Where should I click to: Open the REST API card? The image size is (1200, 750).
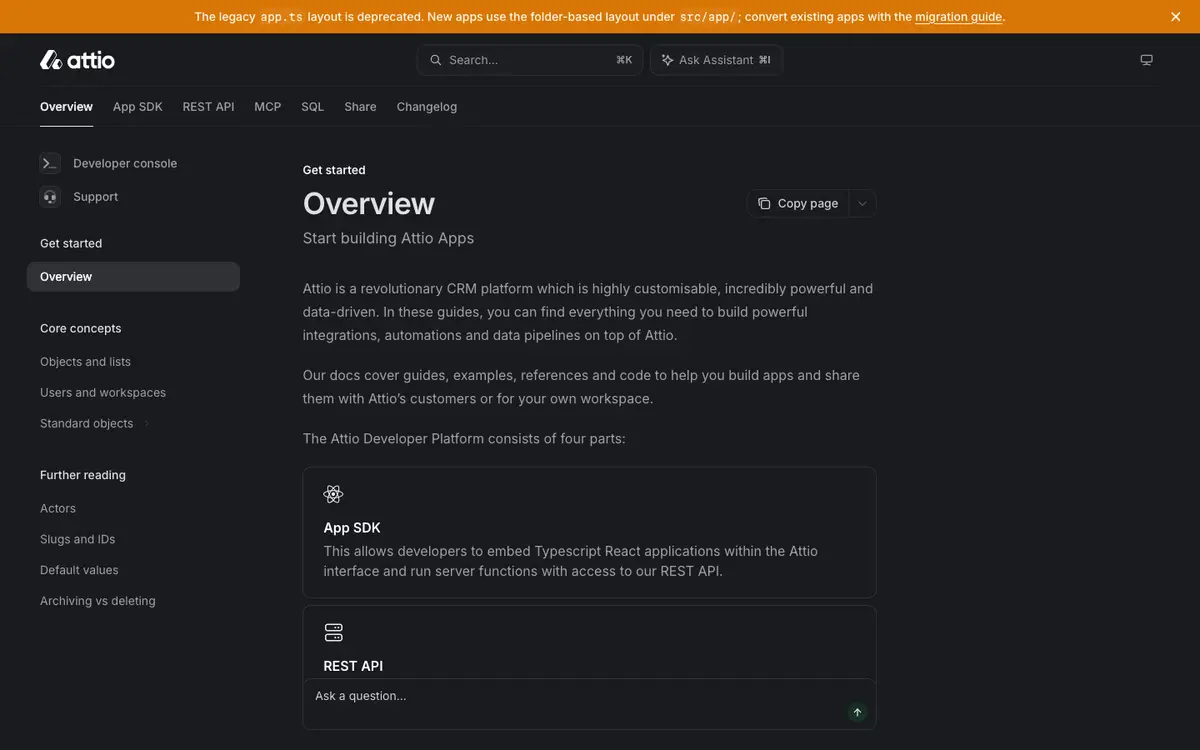tap(589, 642)
